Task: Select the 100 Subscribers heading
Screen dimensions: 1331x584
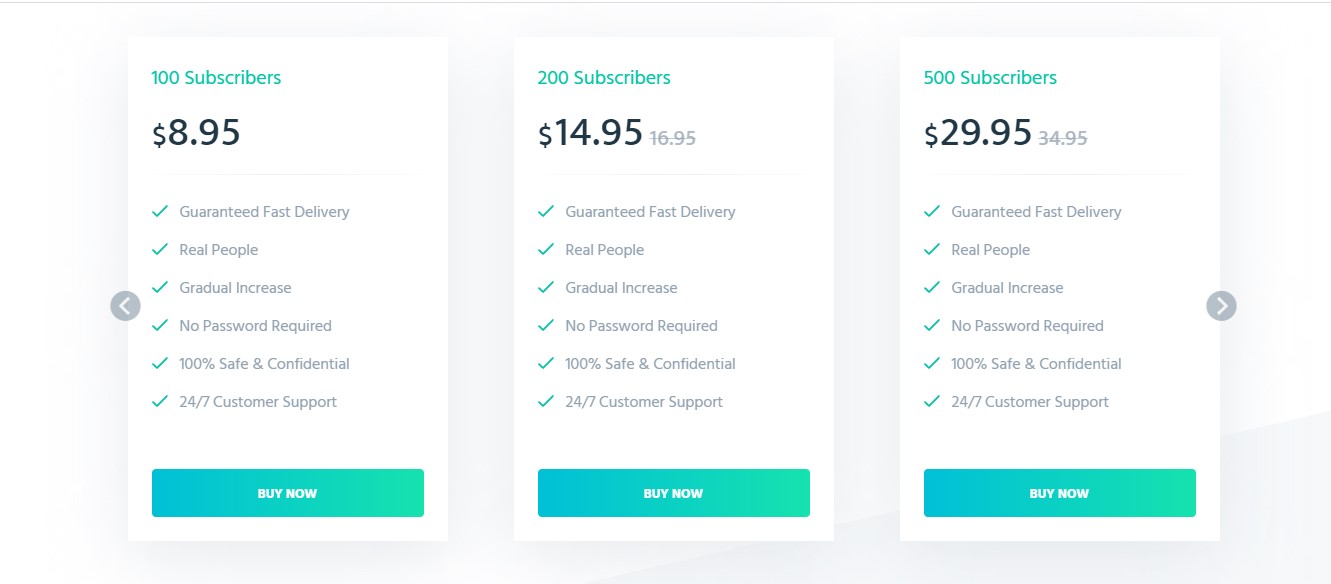Action: 216,77
